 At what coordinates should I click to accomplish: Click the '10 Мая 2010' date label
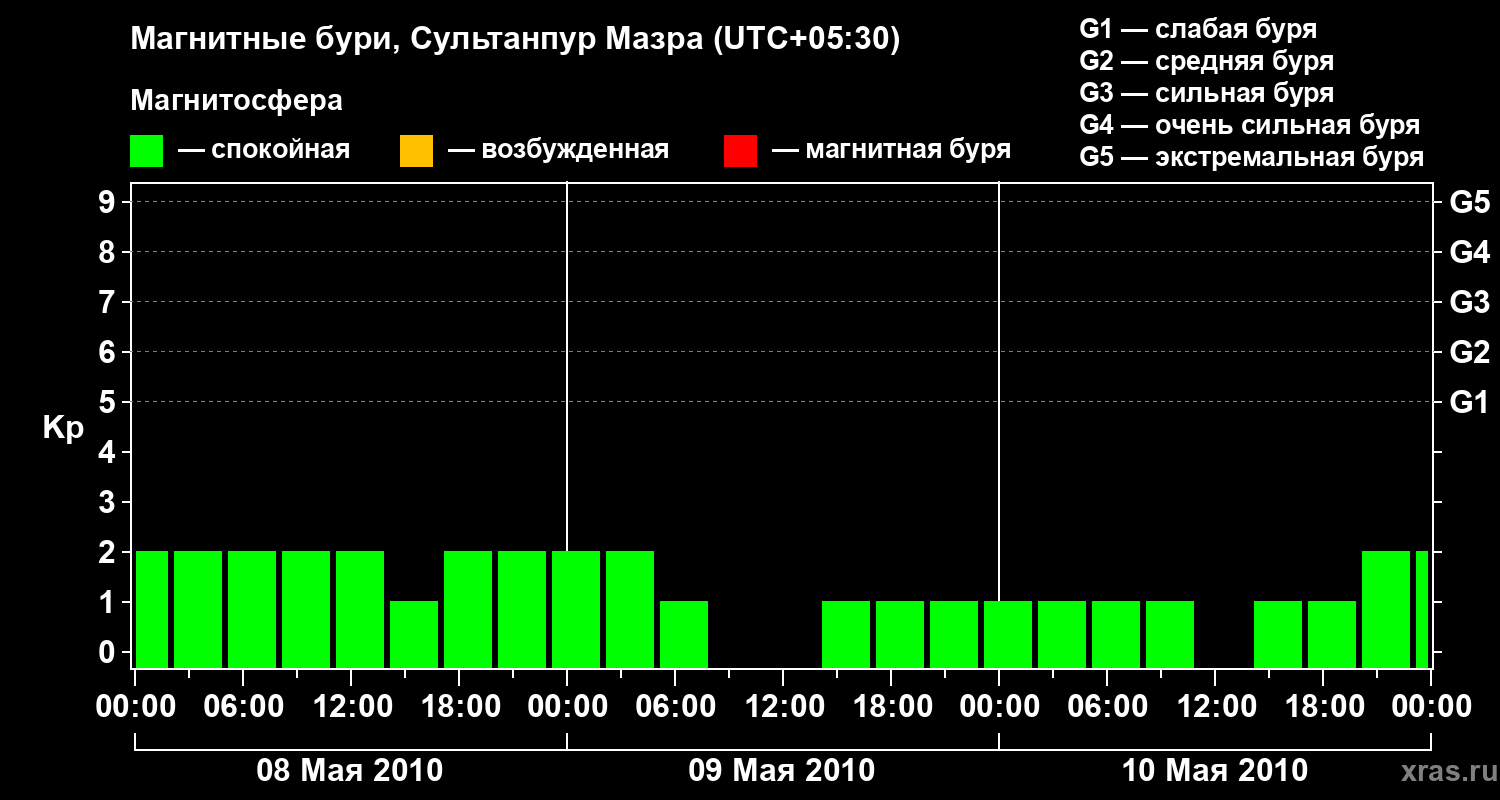[1214, 770]
